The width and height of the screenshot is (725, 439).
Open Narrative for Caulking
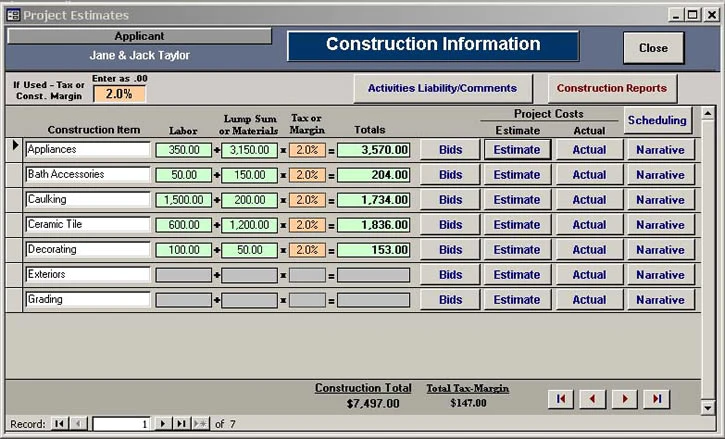tap(660, 200)
